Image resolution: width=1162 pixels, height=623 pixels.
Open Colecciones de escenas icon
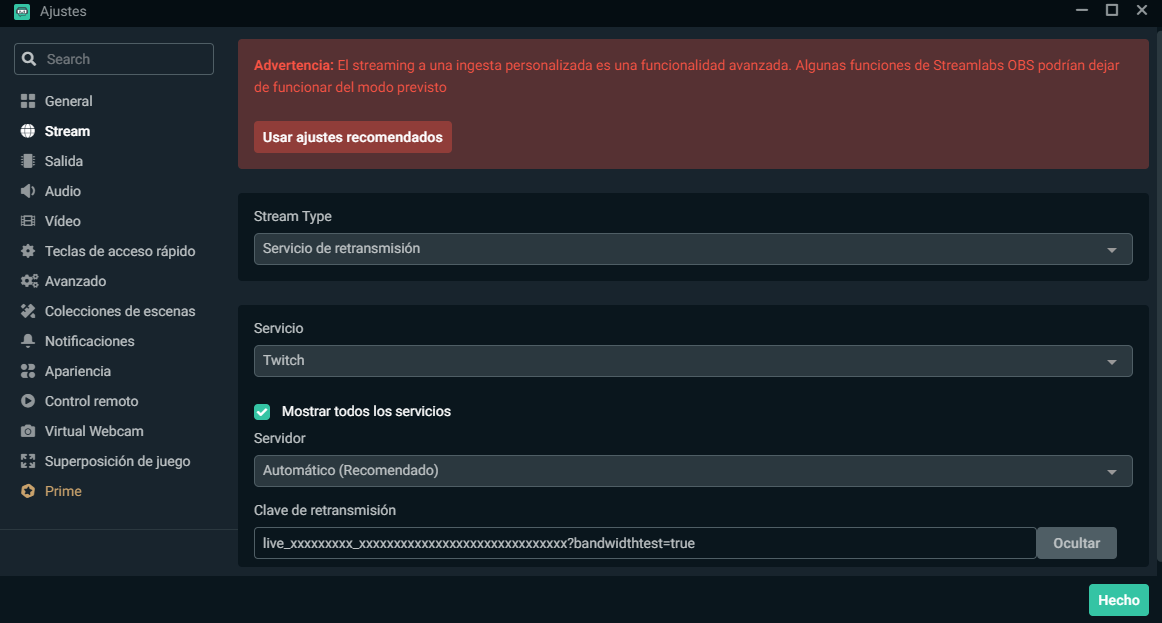pos(28,310)
